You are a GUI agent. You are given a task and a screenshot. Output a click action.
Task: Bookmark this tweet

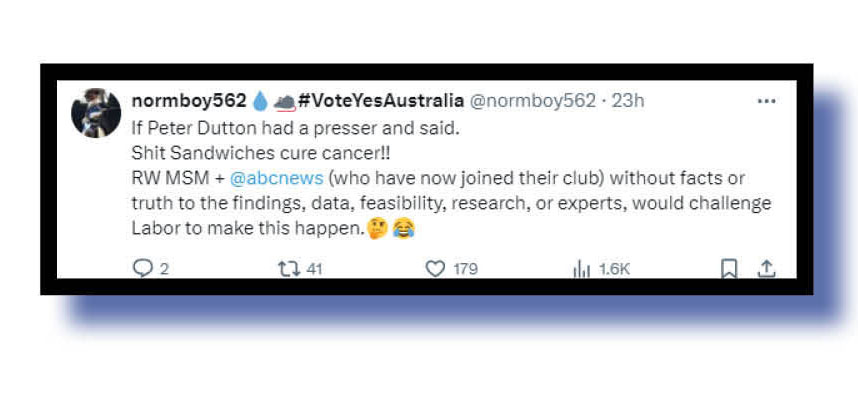coord(729,268)
